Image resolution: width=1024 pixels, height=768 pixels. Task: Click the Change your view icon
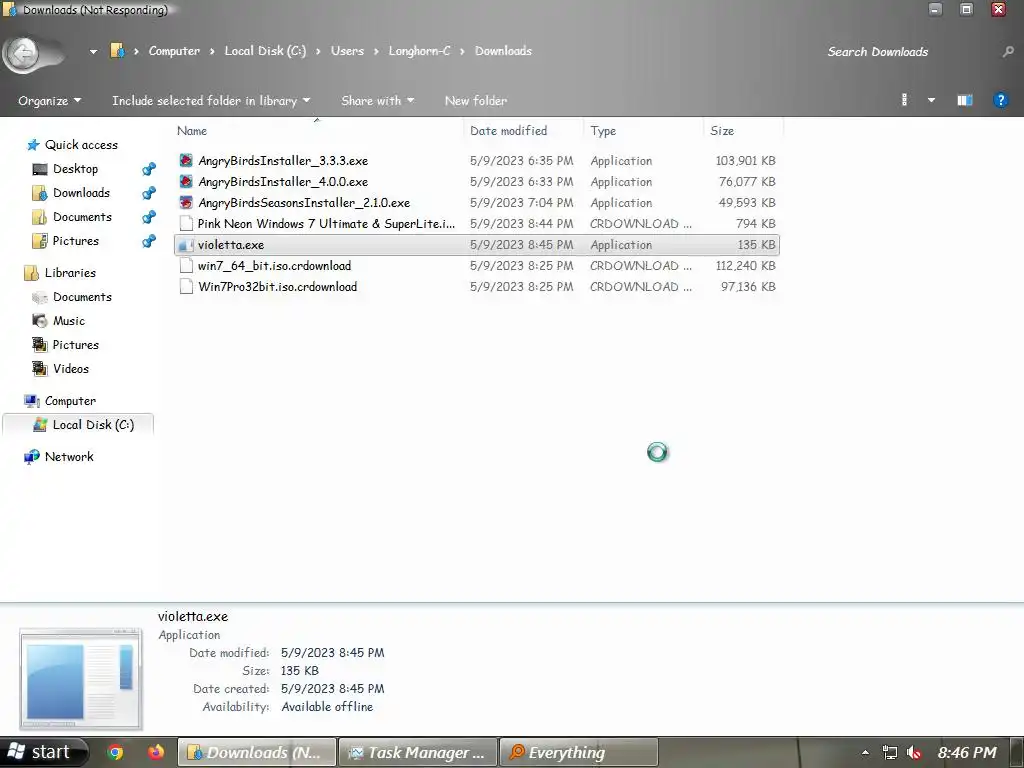pos(904,100)
